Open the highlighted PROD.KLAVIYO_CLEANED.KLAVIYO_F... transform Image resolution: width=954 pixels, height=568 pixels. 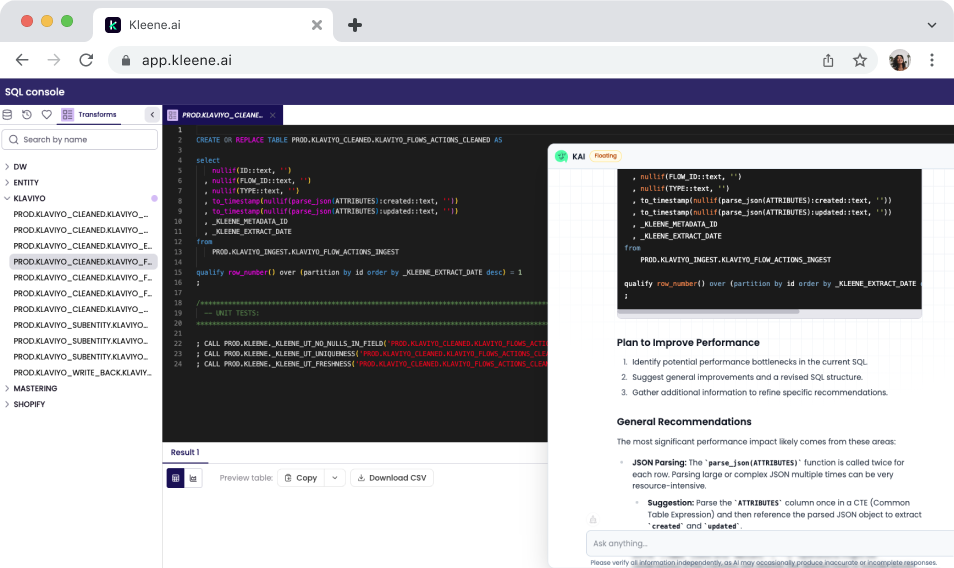tap(83, 261)
